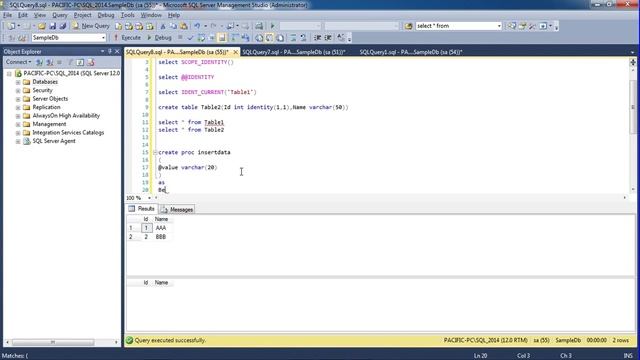The width and height of the screenshot is (640, 360).
Task: Open the View menu
Action: [40, 15]
